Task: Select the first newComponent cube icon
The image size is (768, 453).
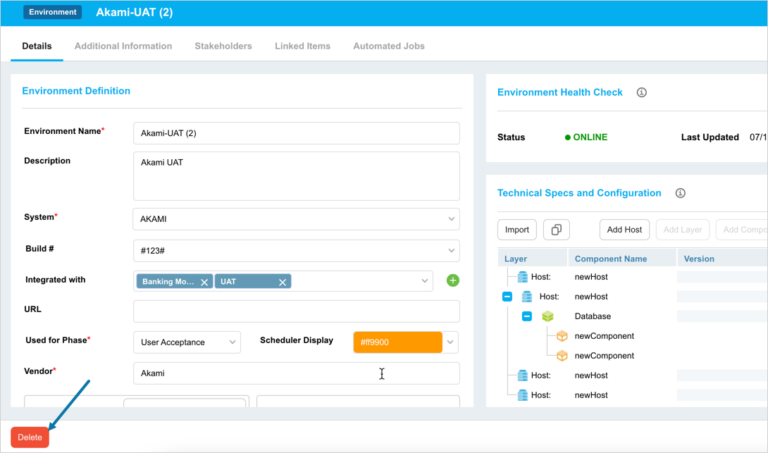Action: [x=562, y=336]
